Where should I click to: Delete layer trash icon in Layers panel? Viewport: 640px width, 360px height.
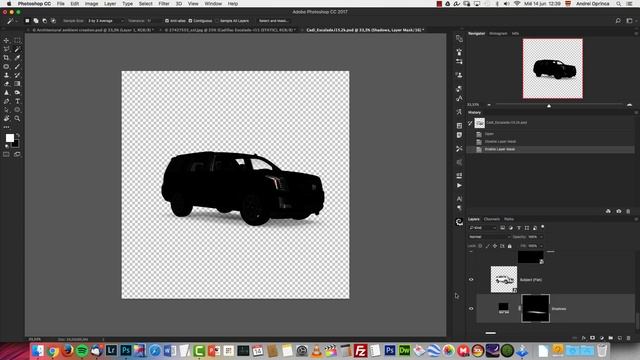pos(629,338)
